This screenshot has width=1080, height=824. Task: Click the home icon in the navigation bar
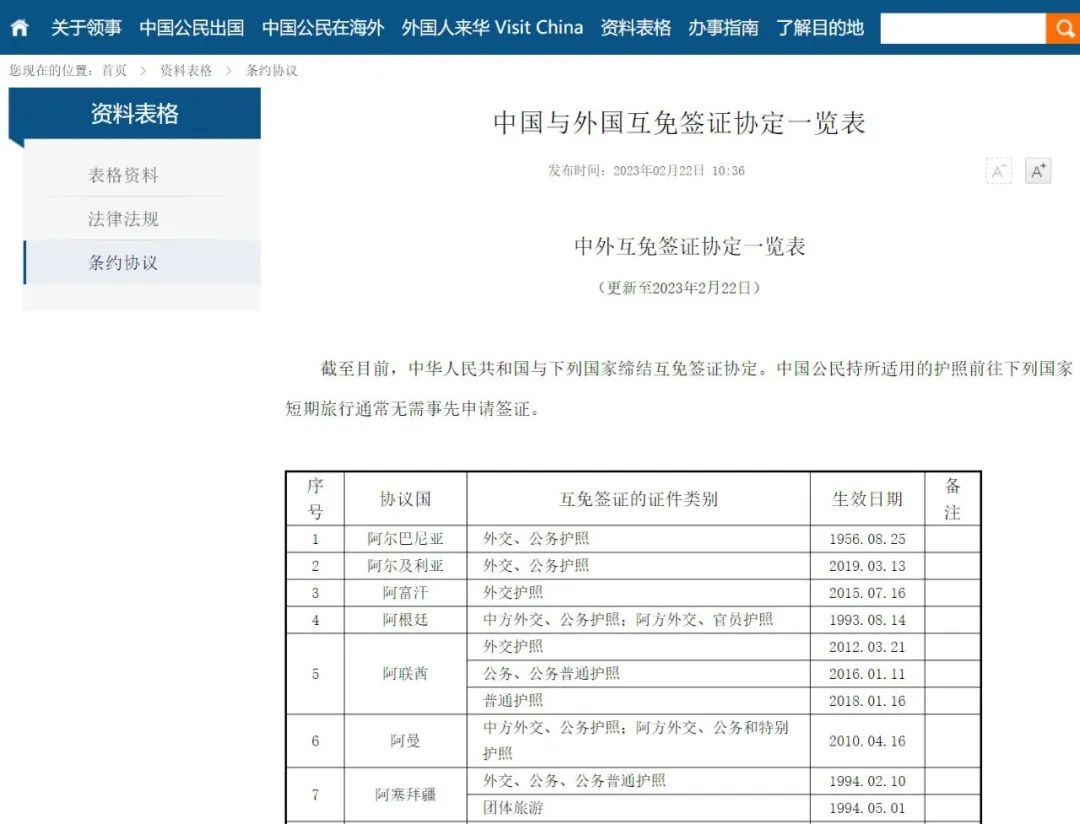[18, 28]
